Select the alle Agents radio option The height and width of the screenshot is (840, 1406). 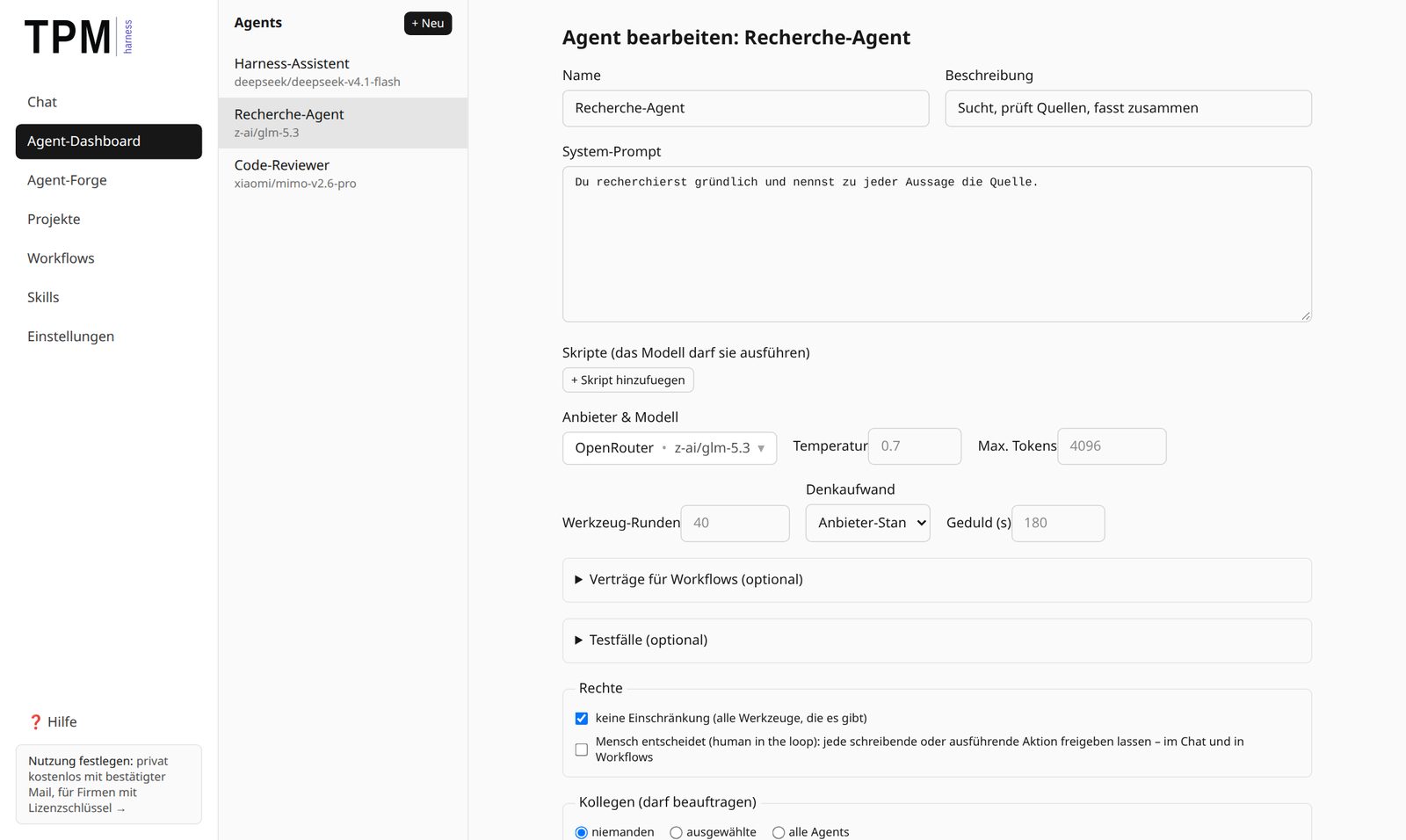[779, 833]
